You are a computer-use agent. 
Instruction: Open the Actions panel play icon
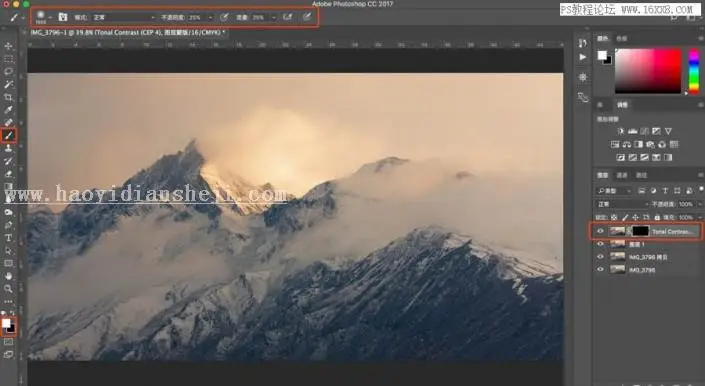coord(583,57)
